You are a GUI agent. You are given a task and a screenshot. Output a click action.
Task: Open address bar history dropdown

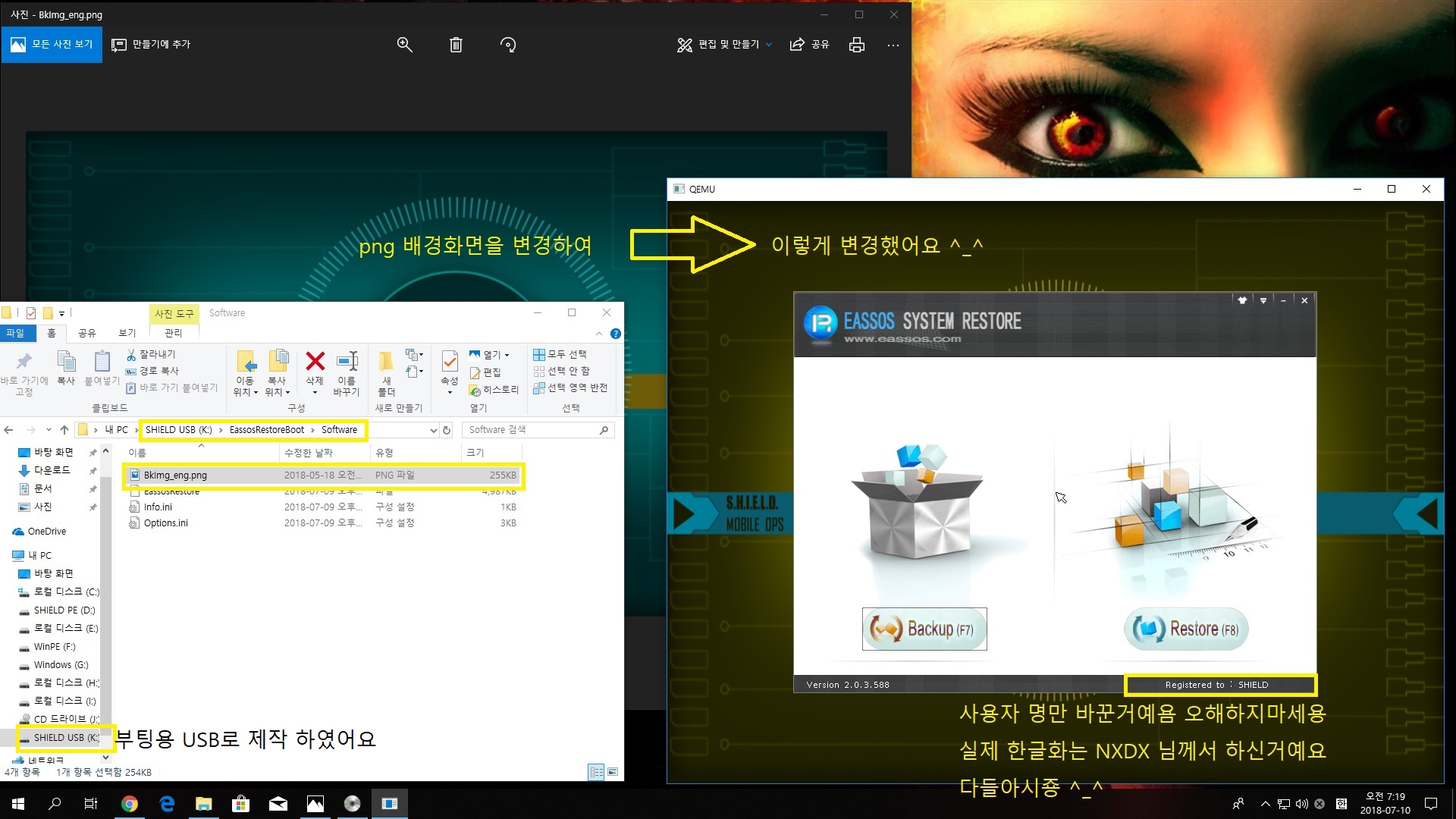(x=433, y=430)
